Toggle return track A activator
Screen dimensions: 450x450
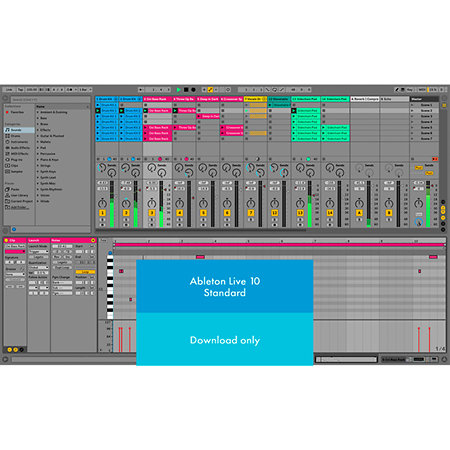click(x=359, y=213)
